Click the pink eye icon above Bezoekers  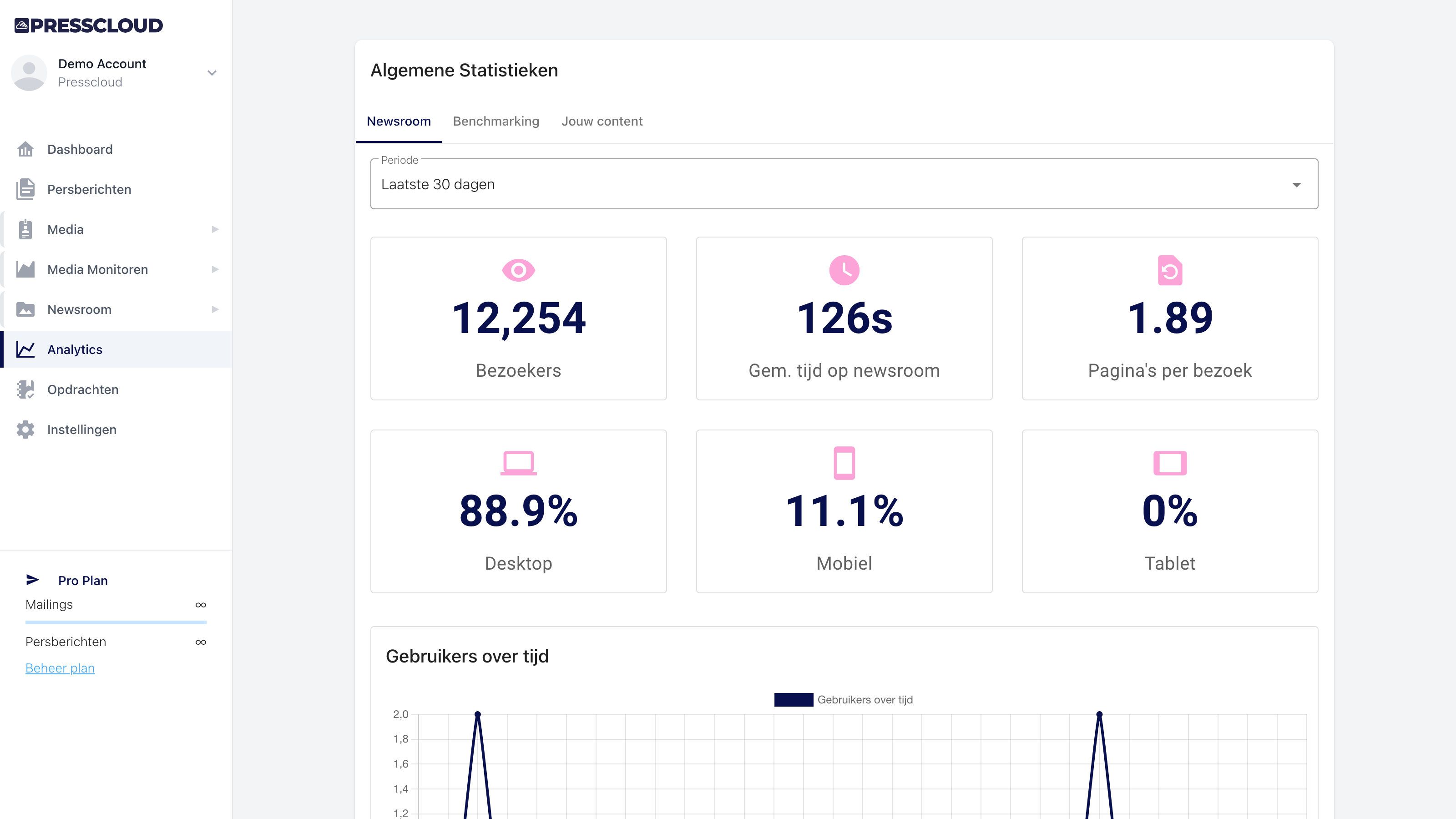(518, 270)
